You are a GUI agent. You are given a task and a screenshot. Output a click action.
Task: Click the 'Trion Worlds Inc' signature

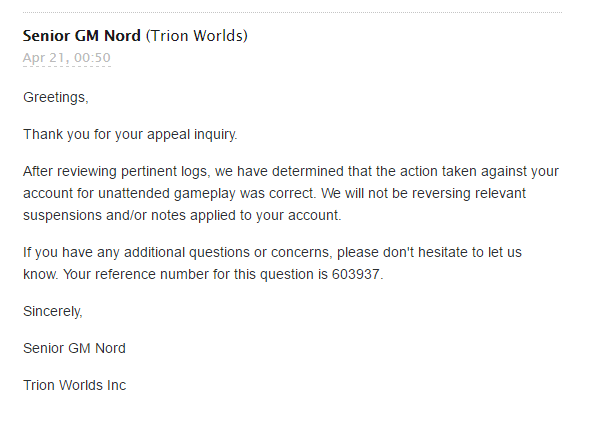point(75,385)
